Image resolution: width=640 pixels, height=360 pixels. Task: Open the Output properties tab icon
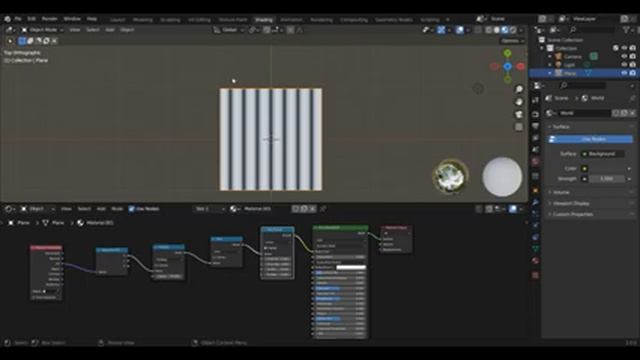click(x=536, y=126)
